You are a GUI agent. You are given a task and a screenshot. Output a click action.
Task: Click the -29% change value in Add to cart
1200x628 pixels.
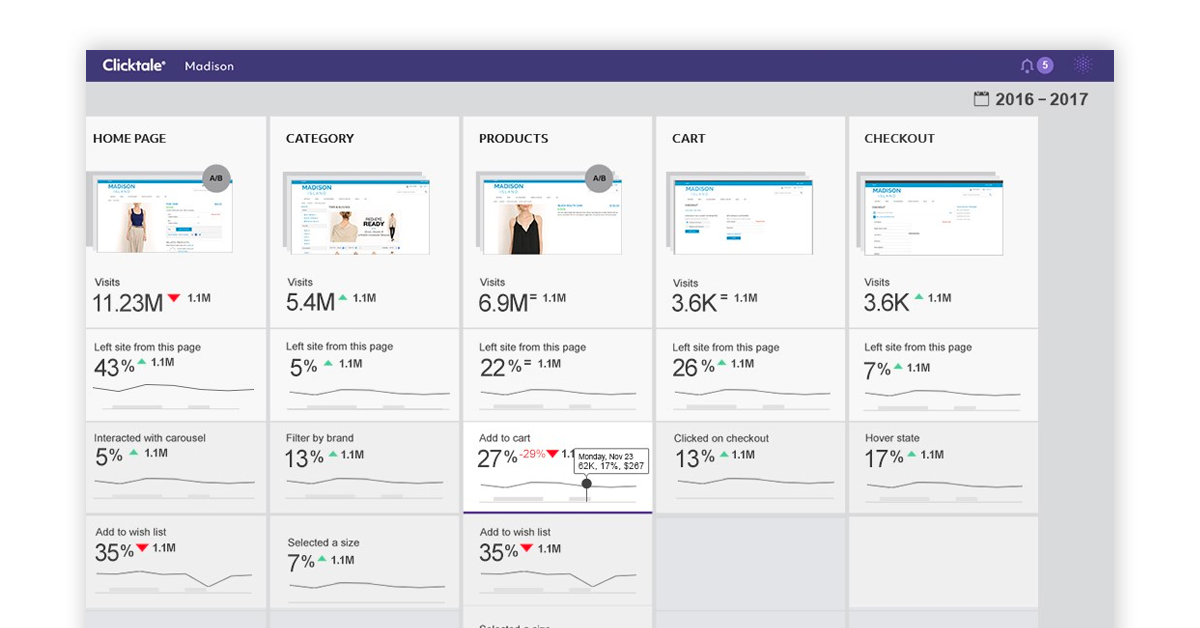533,454
